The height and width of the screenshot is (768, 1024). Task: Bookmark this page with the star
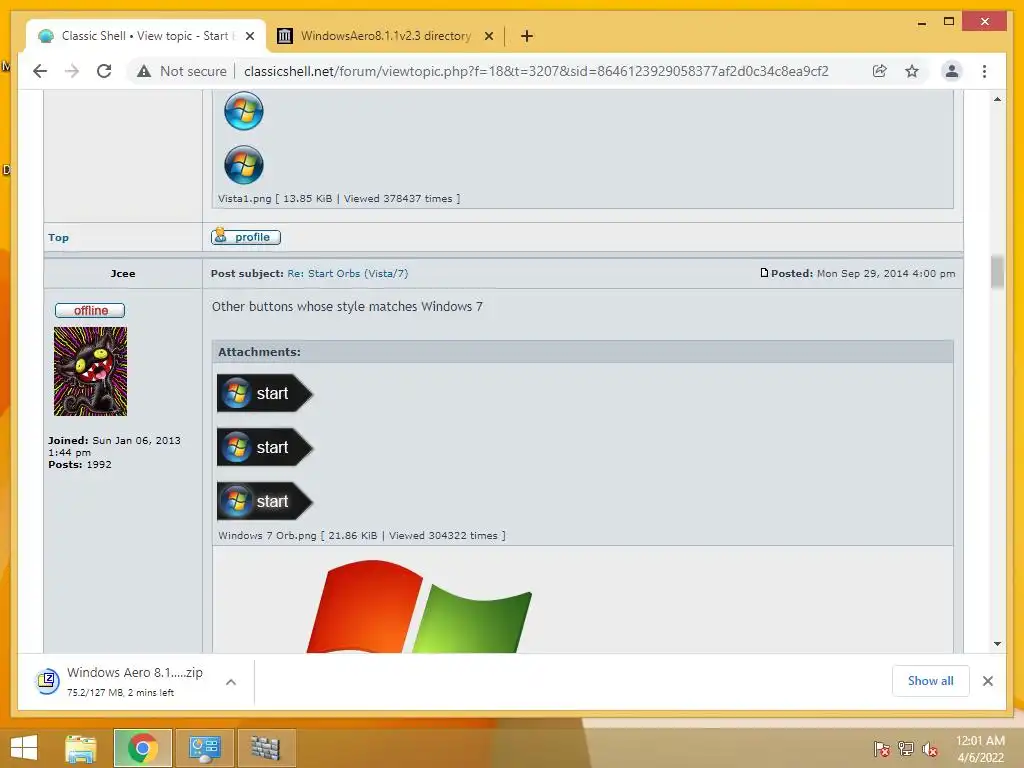[912, 71]
